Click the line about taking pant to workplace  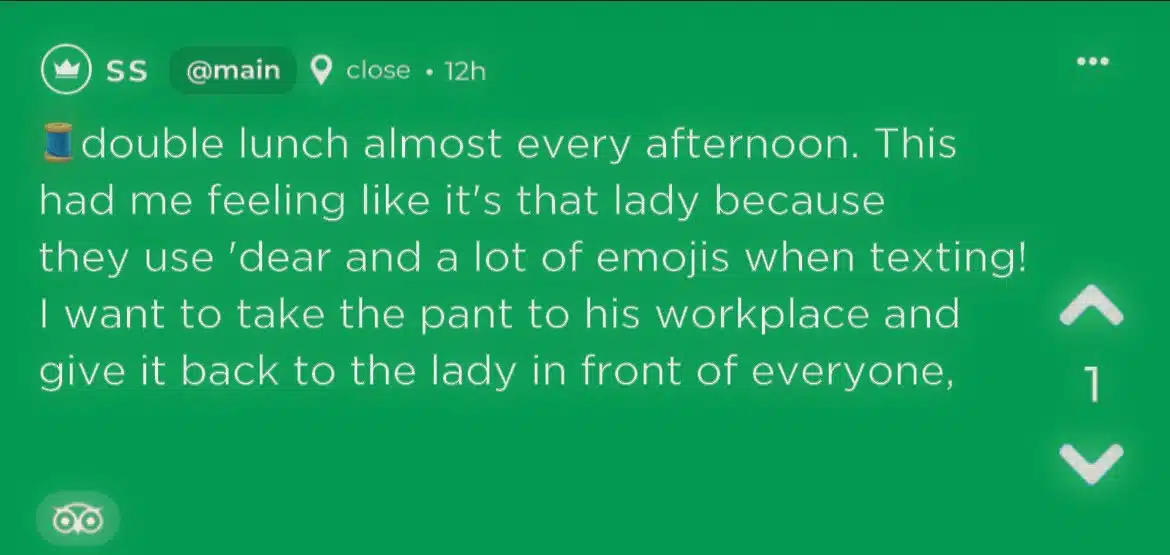pos(499,315)
